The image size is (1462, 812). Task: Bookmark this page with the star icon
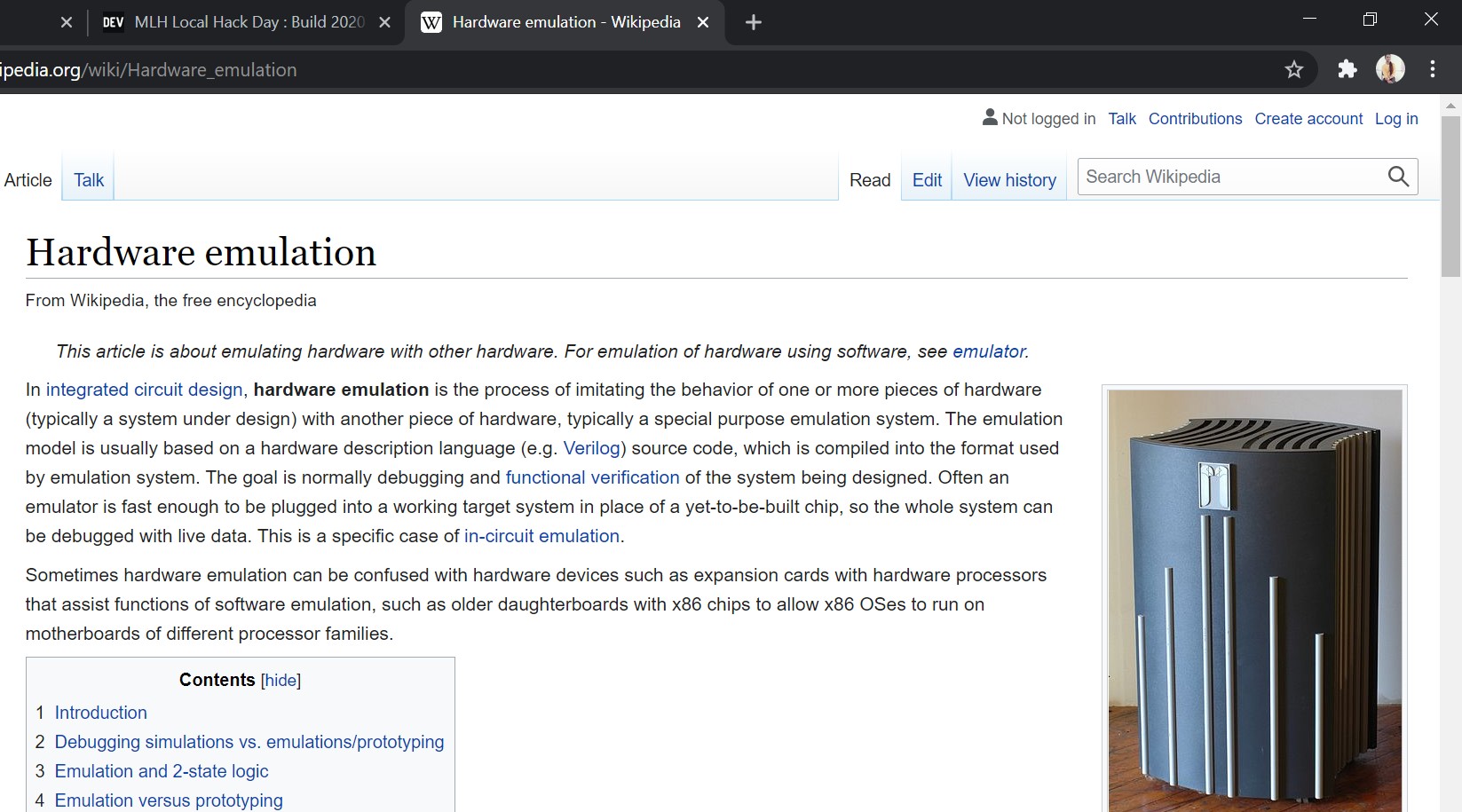click(x=1294, y=70)
